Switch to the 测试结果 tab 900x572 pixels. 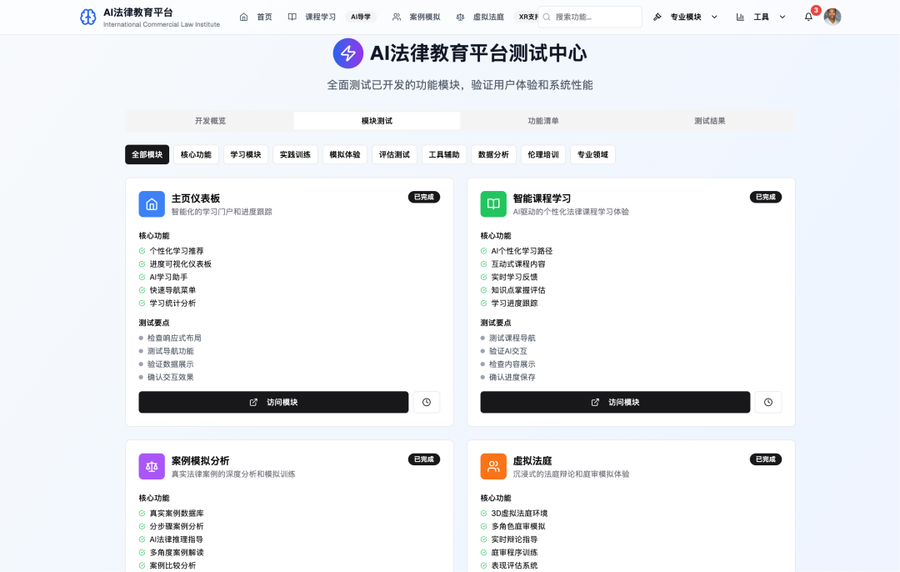tap(710, 121)
